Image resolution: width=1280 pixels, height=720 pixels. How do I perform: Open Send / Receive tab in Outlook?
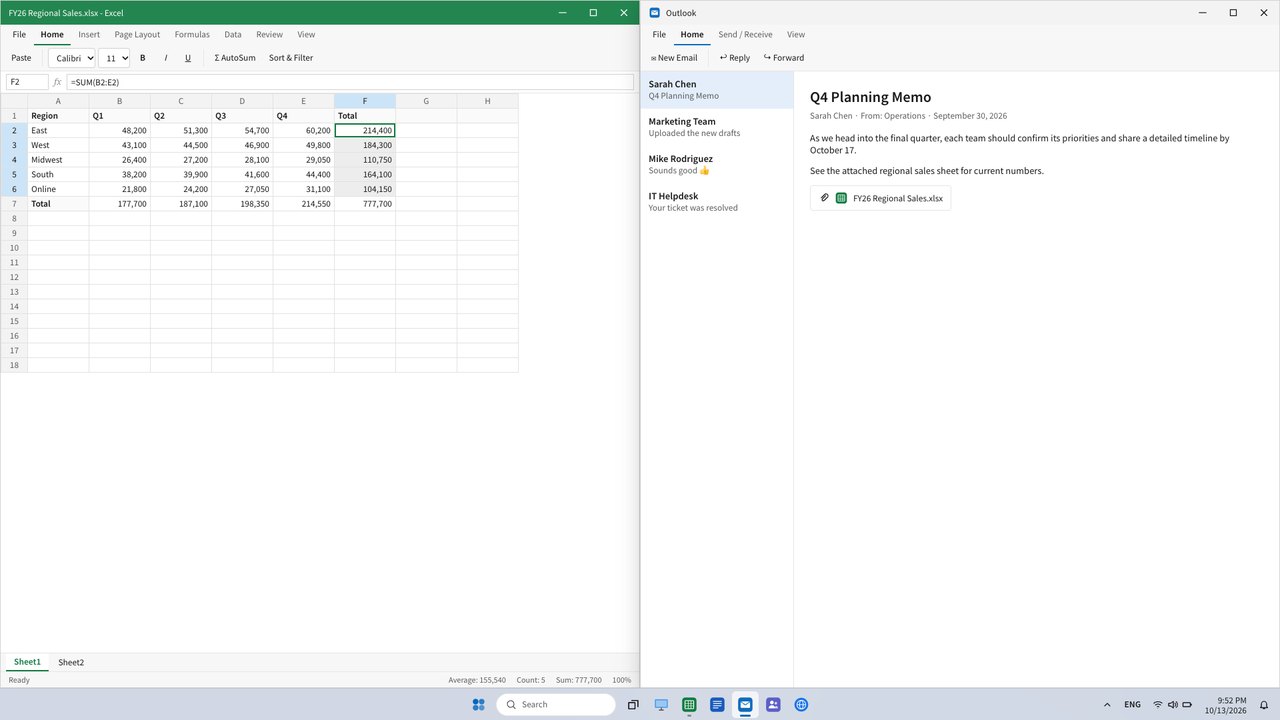tap(745, 34)
